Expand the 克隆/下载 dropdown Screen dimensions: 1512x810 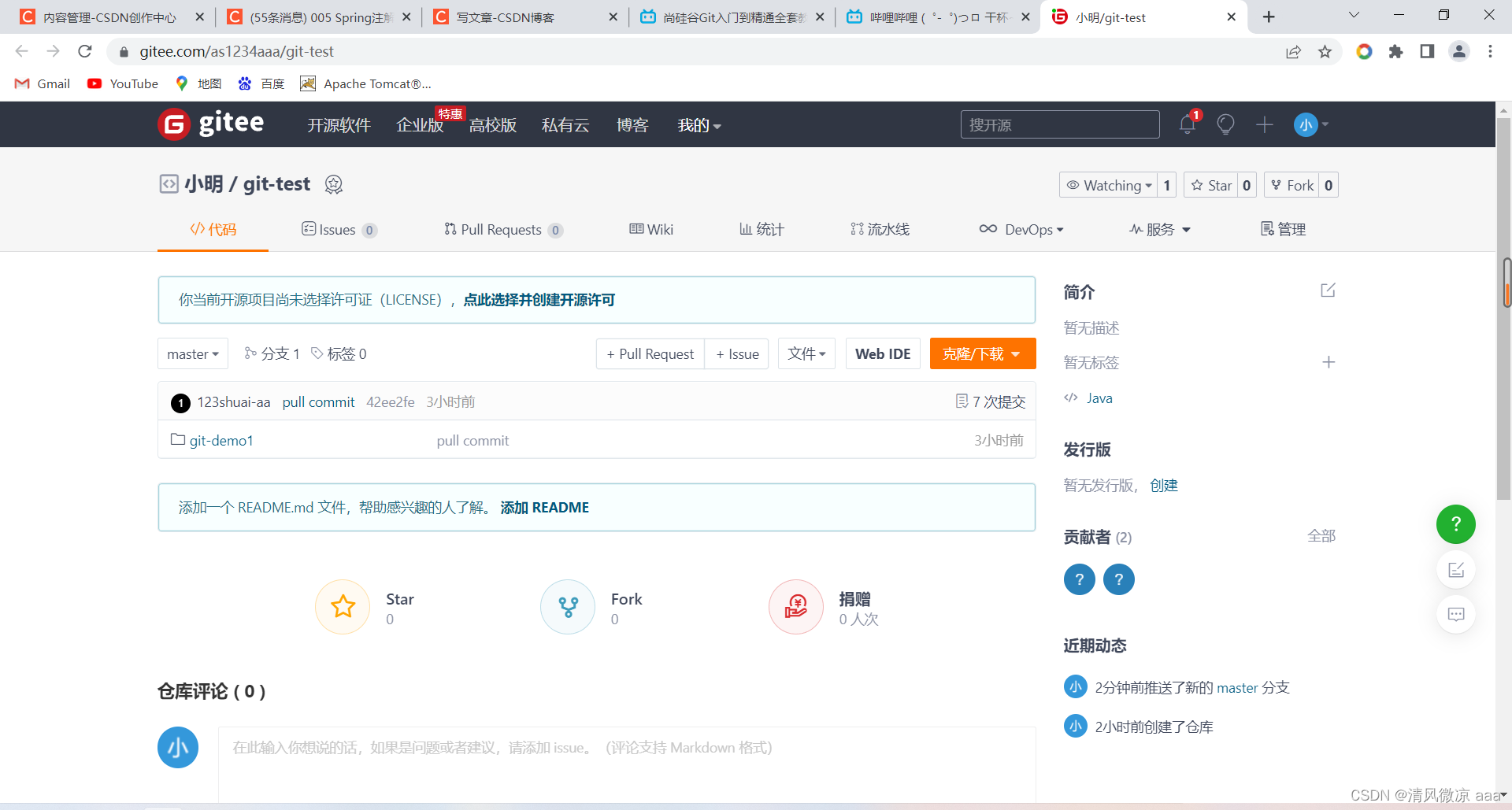click(982, 353)
